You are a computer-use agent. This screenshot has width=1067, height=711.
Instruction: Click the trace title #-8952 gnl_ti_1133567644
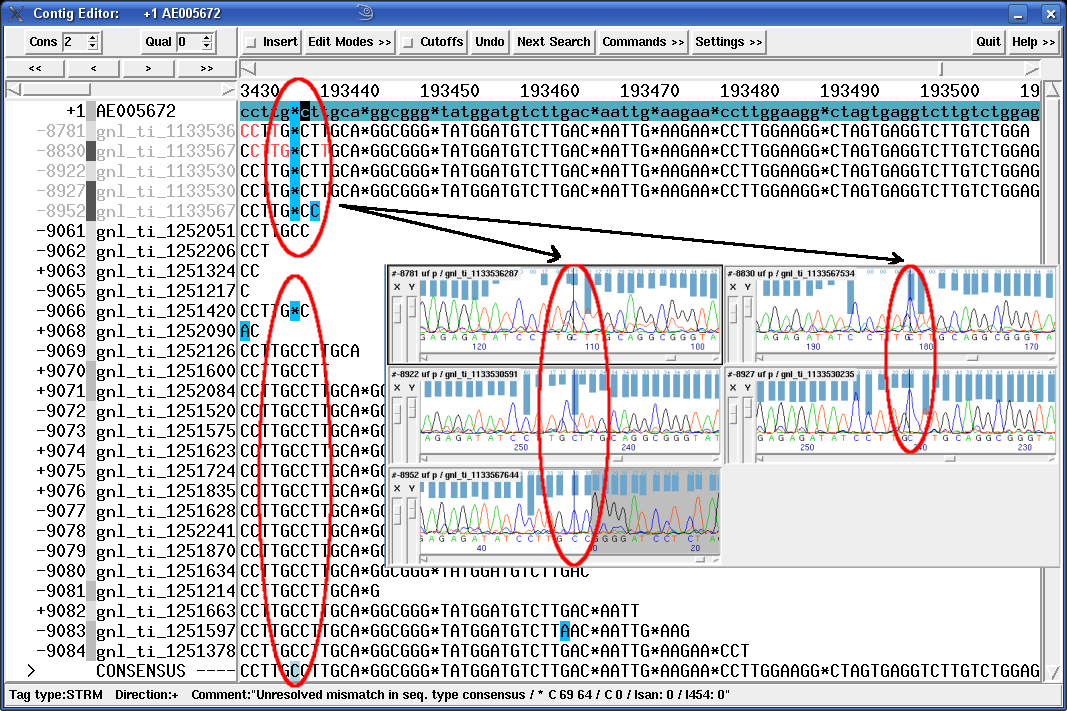455,474
